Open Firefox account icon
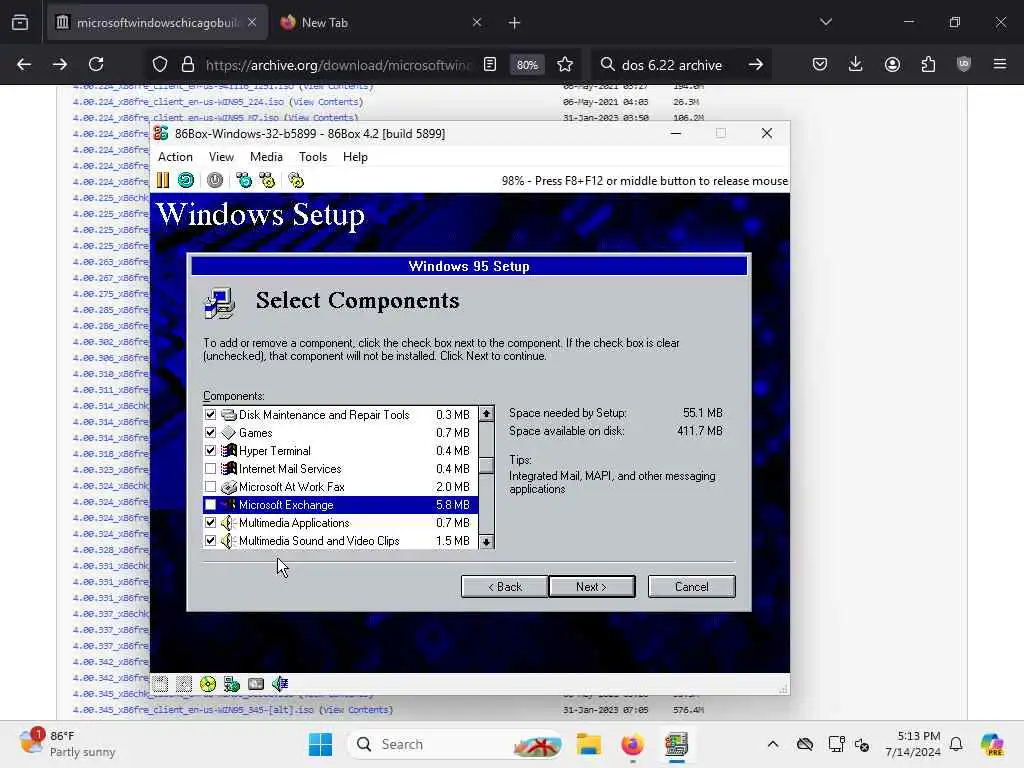The height and width of the screenshot is (768, 1024). click(892, 64)
